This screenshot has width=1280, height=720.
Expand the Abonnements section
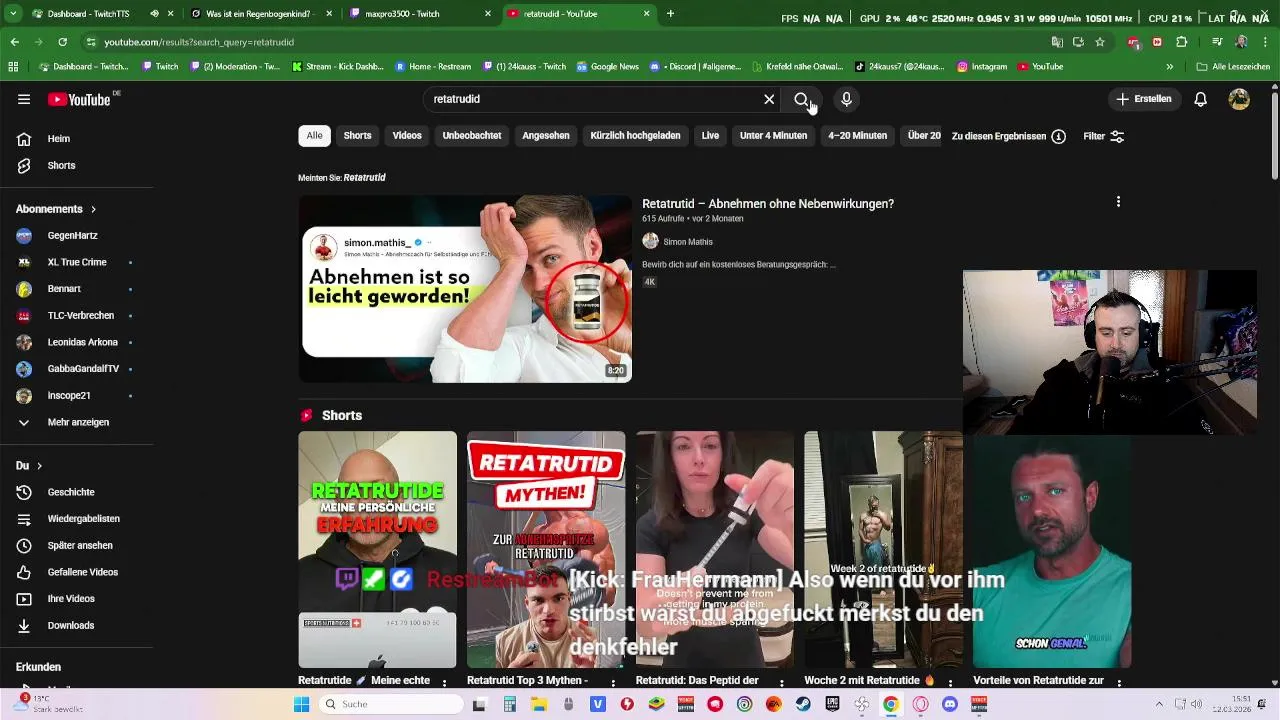(56, 209)
